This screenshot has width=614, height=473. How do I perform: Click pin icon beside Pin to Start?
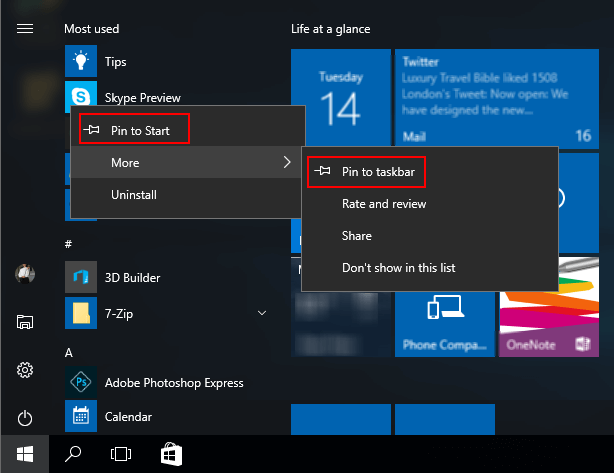click(92, 130)
